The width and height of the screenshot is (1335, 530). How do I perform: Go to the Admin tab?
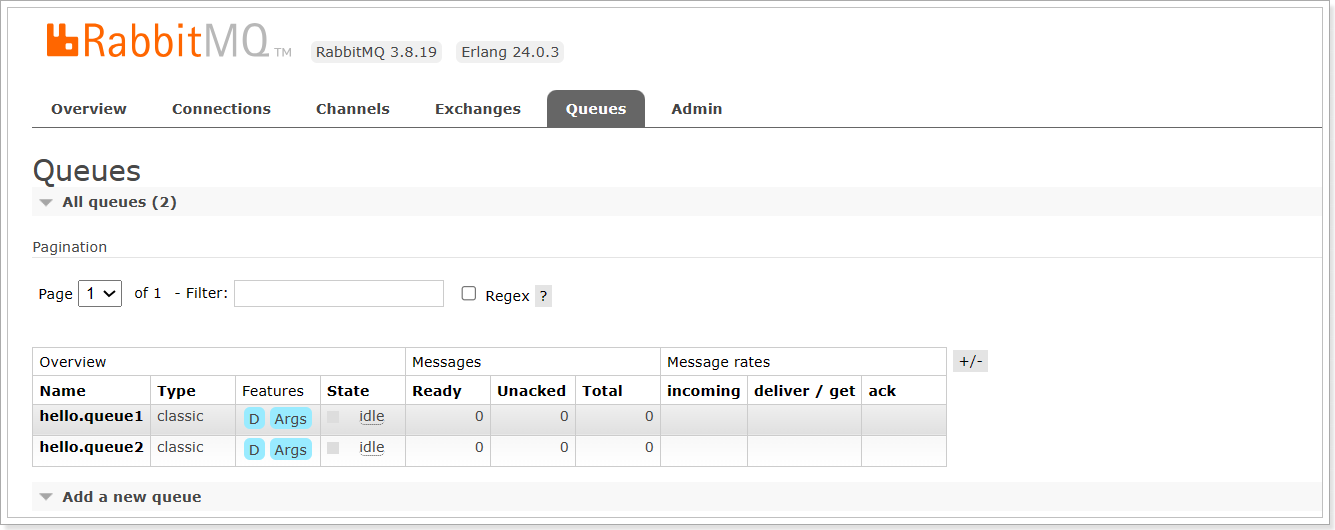pyautogui.click(x=697, y=109)
